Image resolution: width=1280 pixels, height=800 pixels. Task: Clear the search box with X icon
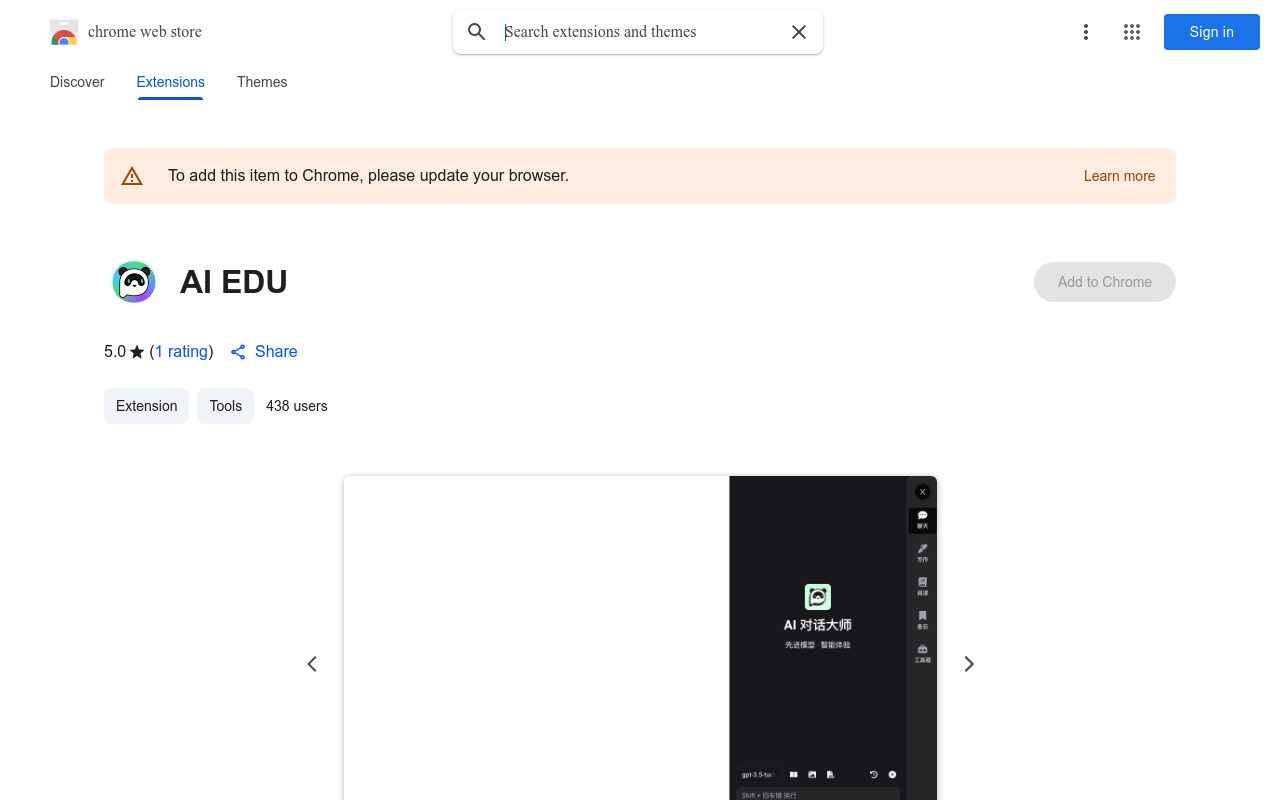(799, 32)
